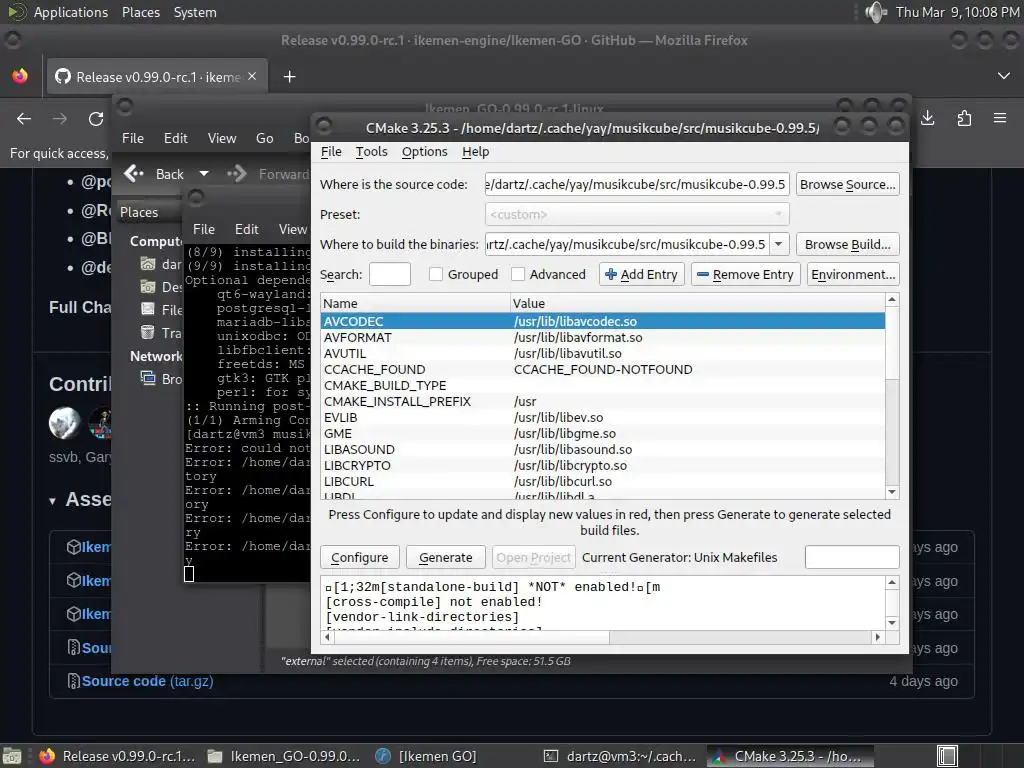Open Firefox hamburger menu
The image size is (1024, 768).
tap(1000, 118)
